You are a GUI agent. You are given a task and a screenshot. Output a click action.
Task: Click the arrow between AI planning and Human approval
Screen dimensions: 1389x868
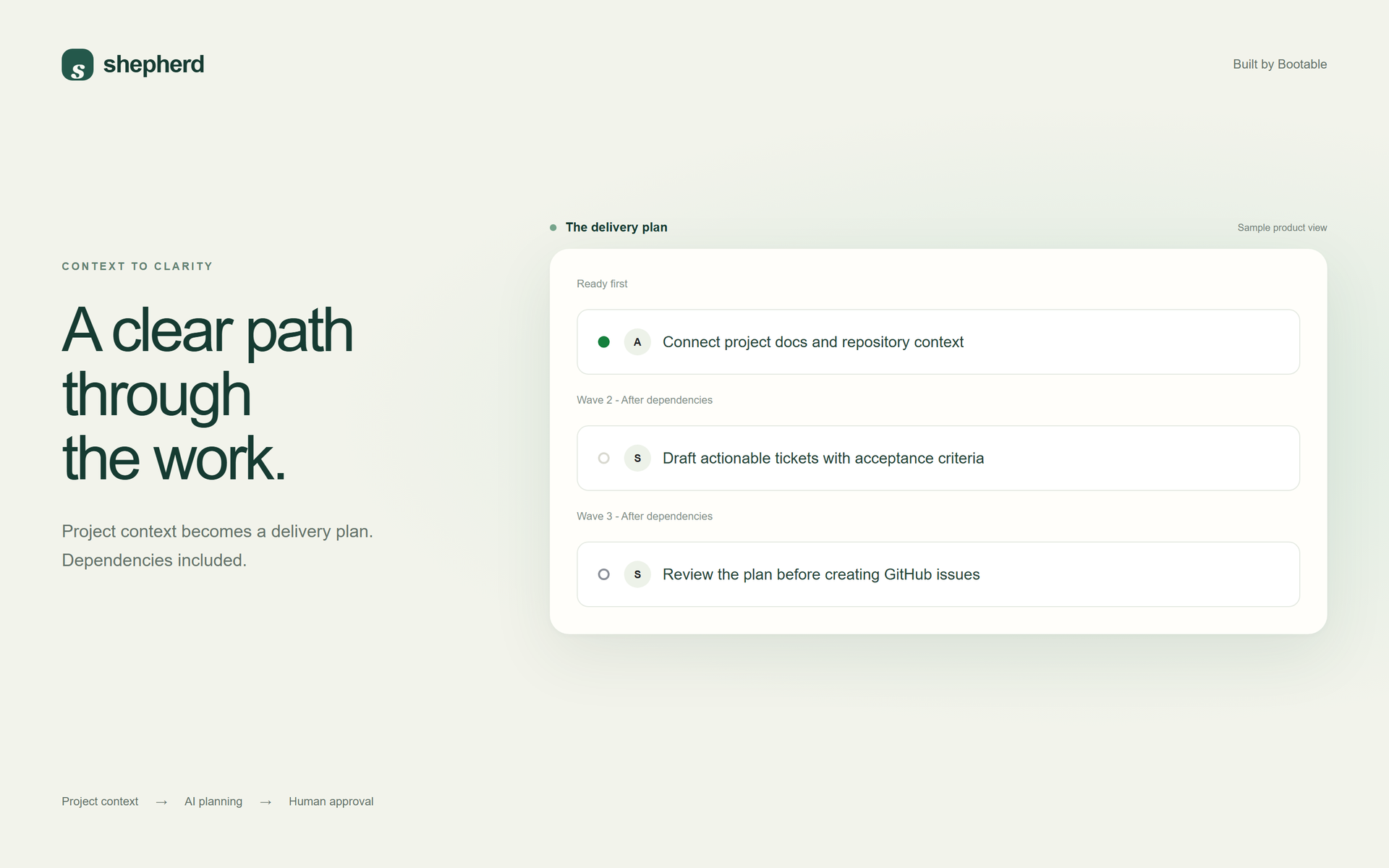[x=266, y=802]
